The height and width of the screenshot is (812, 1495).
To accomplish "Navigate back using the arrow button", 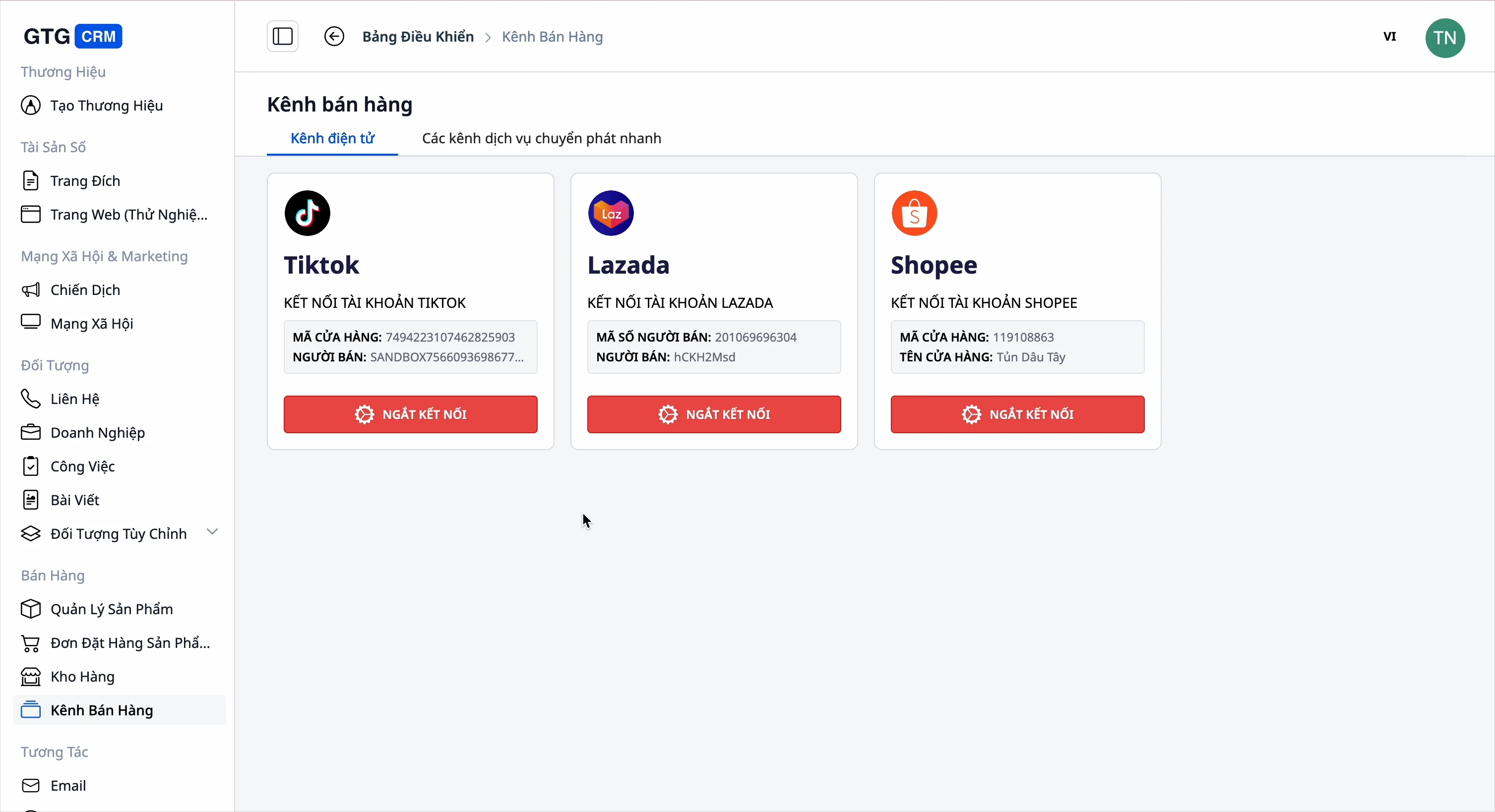I will point(334,36).
